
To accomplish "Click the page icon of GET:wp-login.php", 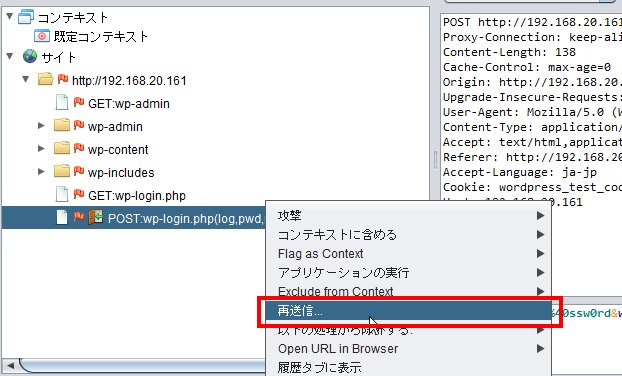I will pos(61,194).
